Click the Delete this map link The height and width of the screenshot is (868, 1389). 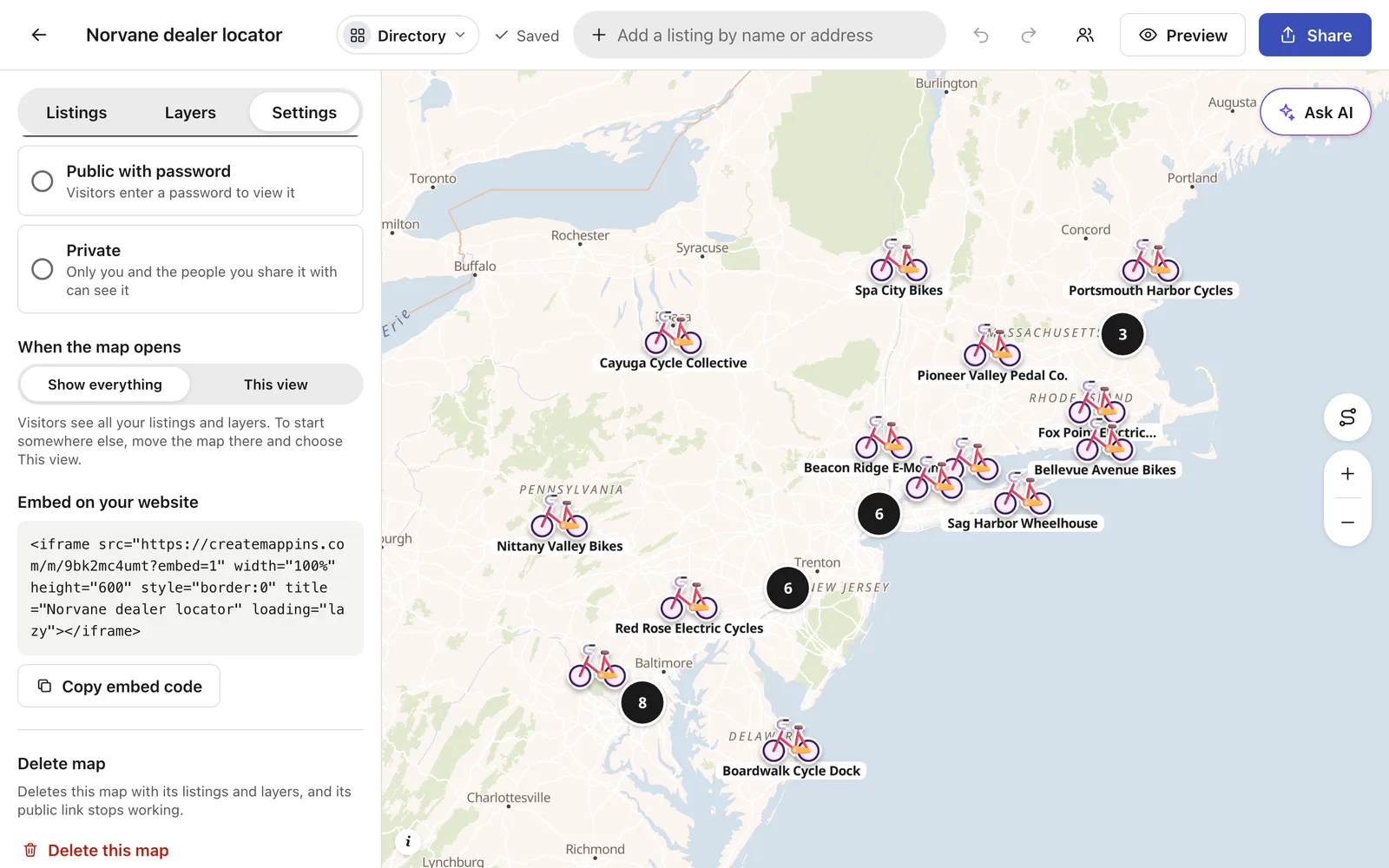(x=95, y=851)
